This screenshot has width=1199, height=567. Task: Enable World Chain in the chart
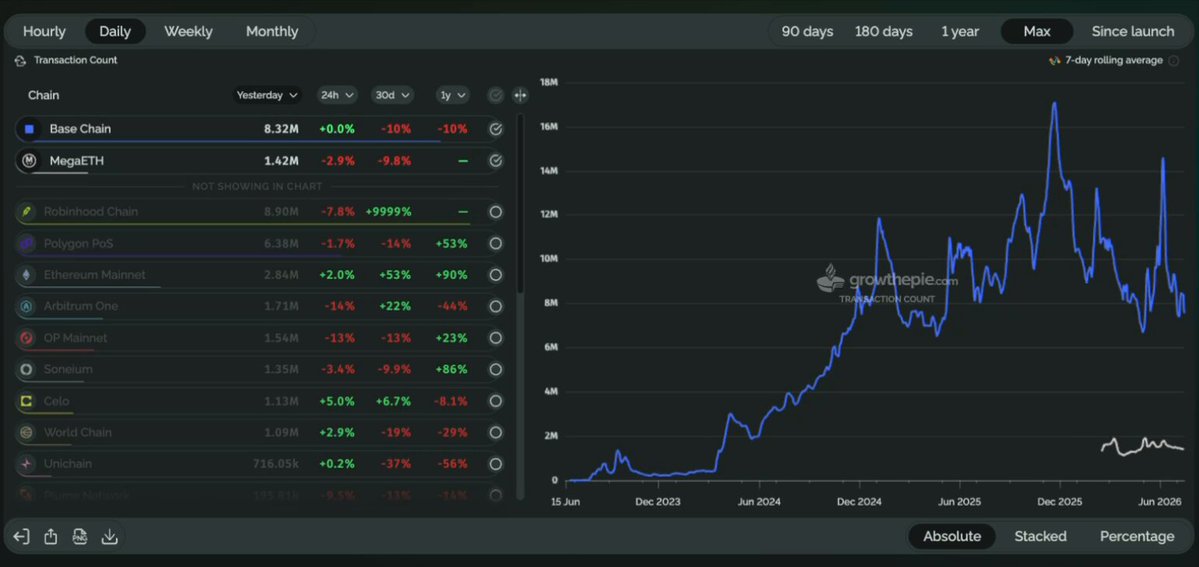(496, 432)
